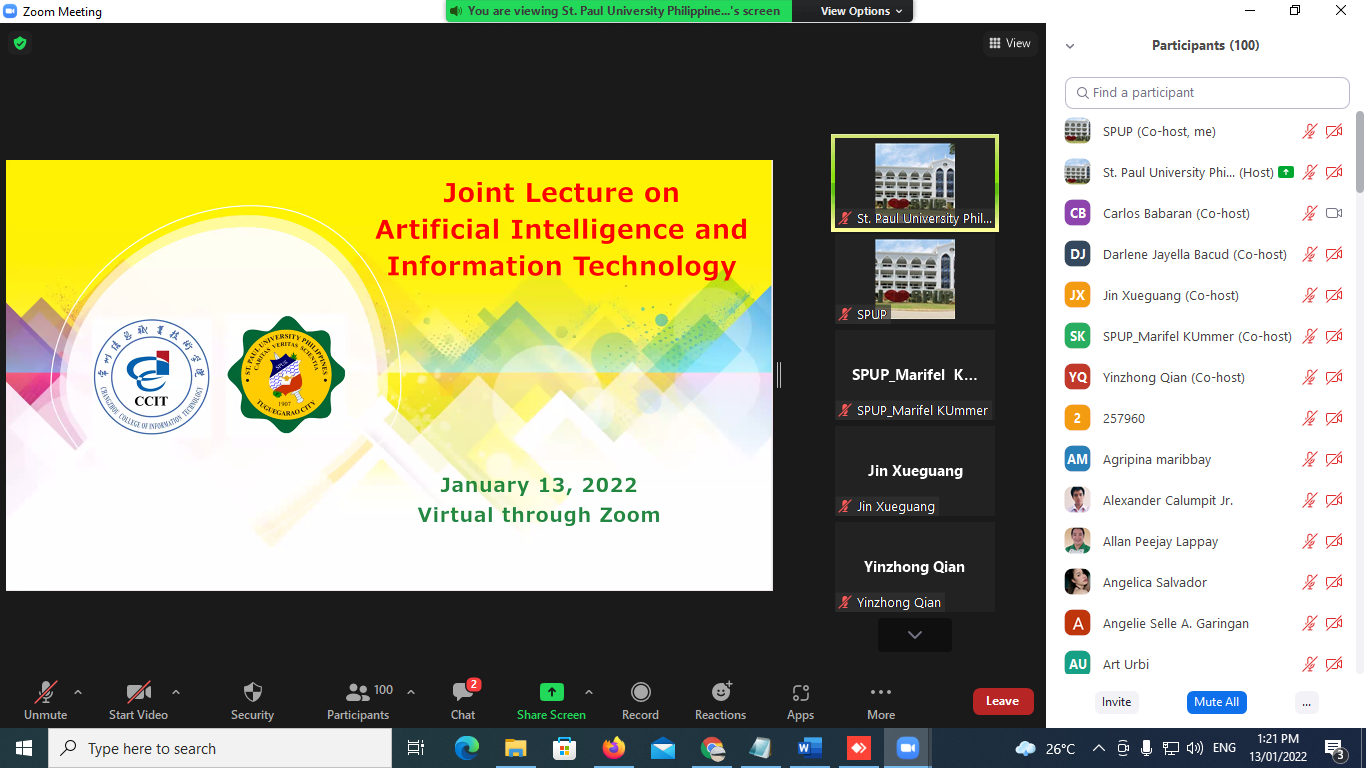Click the ENG language indicator
The height and width of the screenshot is (768, 1366).
[1224, 748]
